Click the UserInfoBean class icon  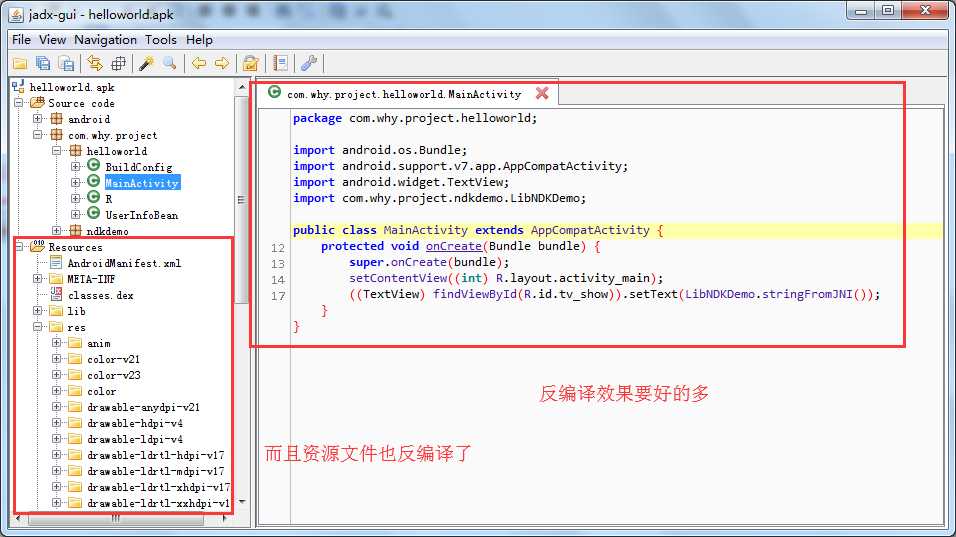pyautogui.click(x=93, y=214)
